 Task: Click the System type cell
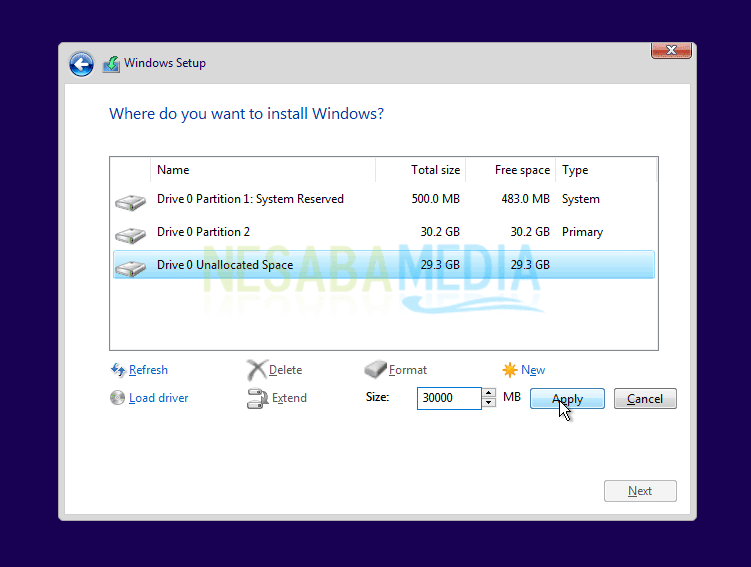coord(580,199)
